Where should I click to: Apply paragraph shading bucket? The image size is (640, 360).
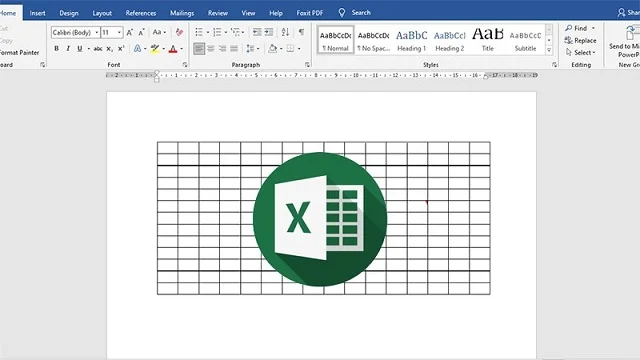click(x=273, y=49)
